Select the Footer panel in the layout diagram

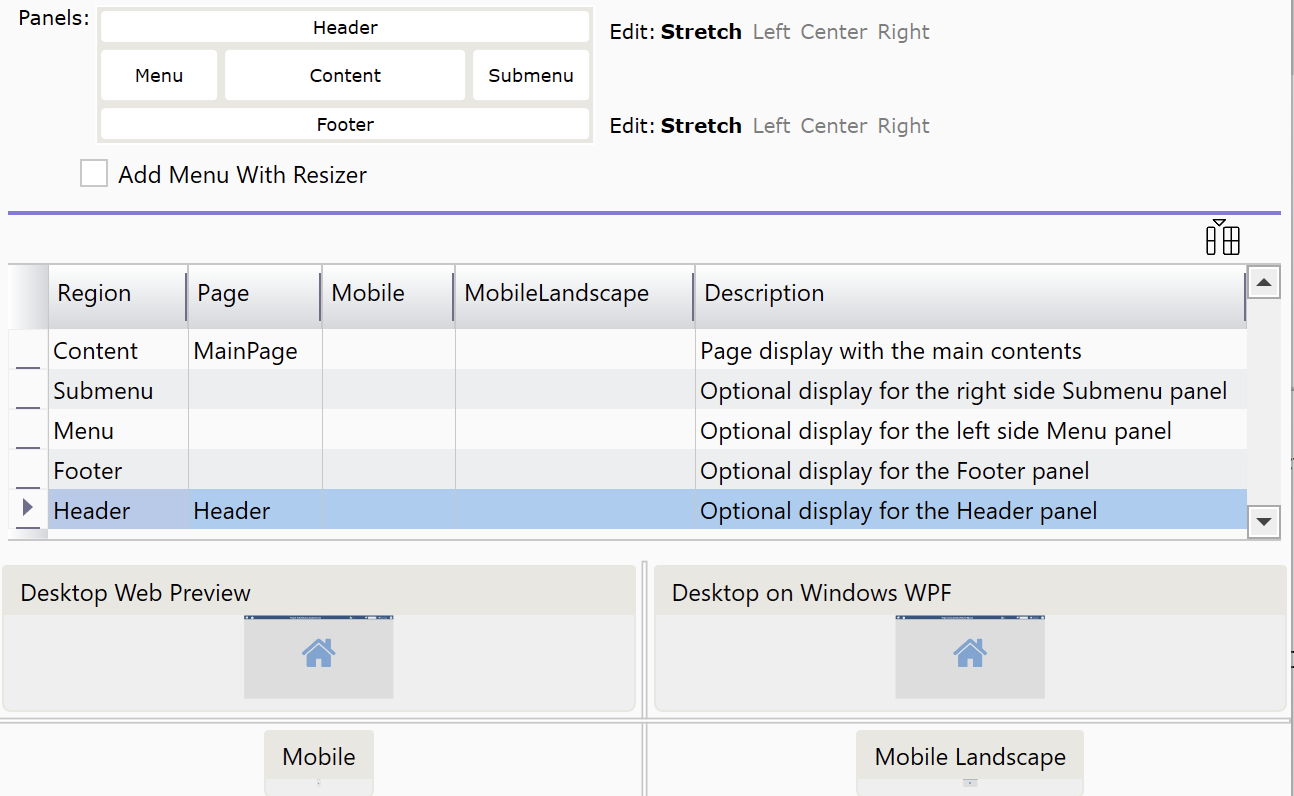(345, 125)
